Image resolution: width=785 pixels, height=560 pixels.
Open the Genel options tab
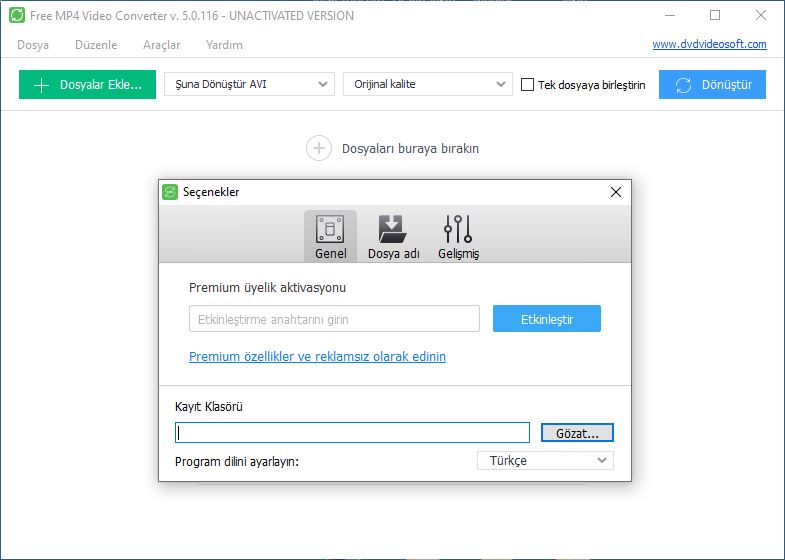coord(330,236)
